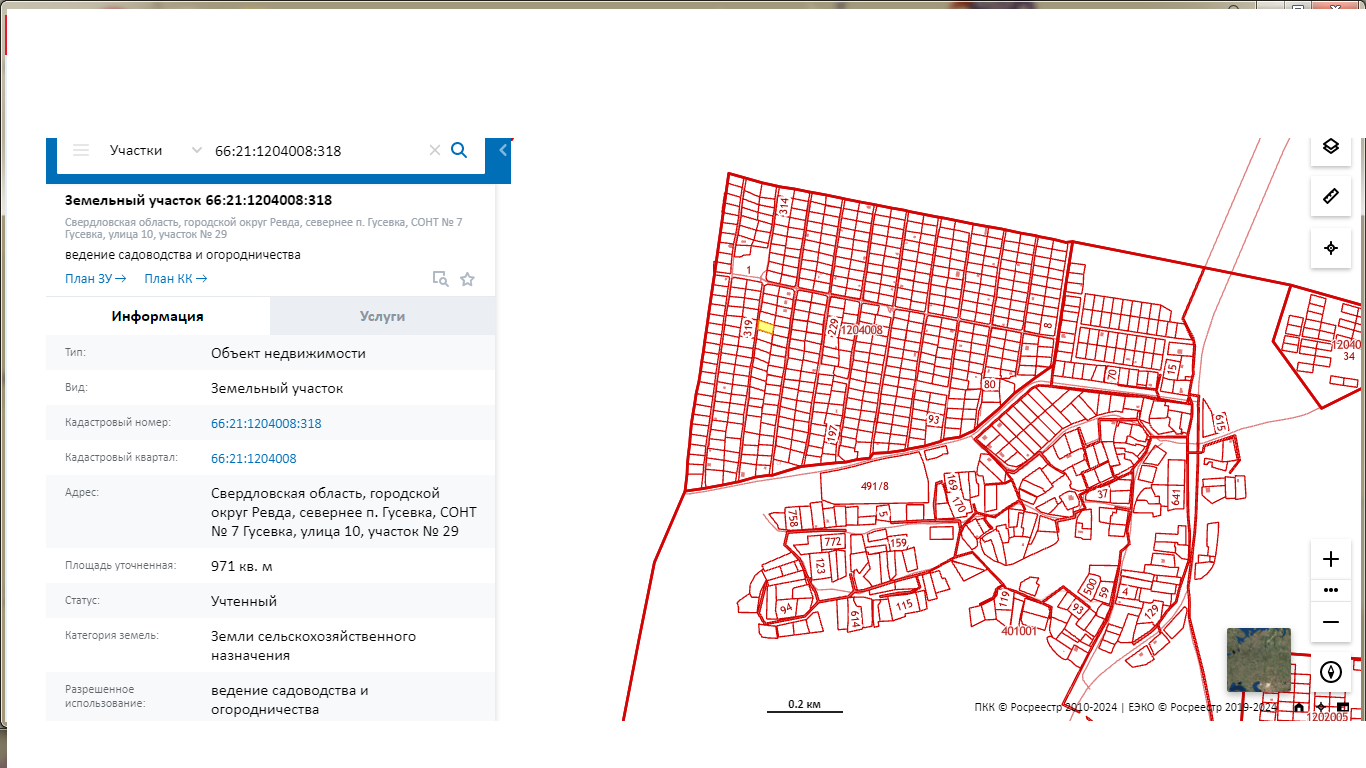Image resolution: width=1366 pixels, height=768 pixels.
Task: Zoom out on the map
Action: (x=1330, y=622)
